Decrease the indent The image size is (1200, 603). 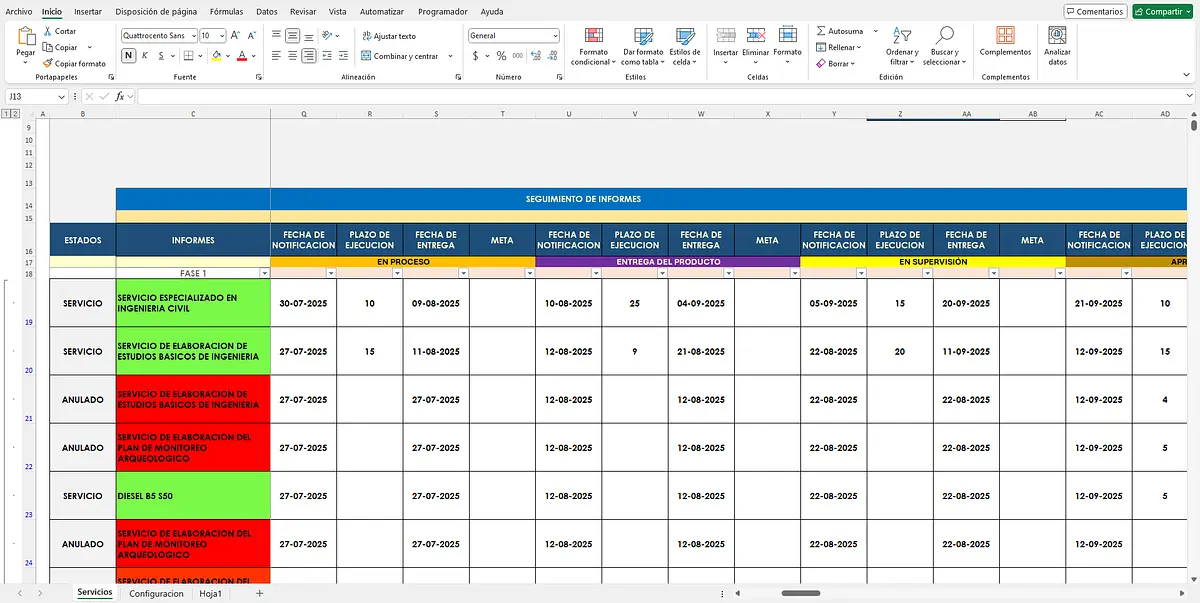click(329, 56)
